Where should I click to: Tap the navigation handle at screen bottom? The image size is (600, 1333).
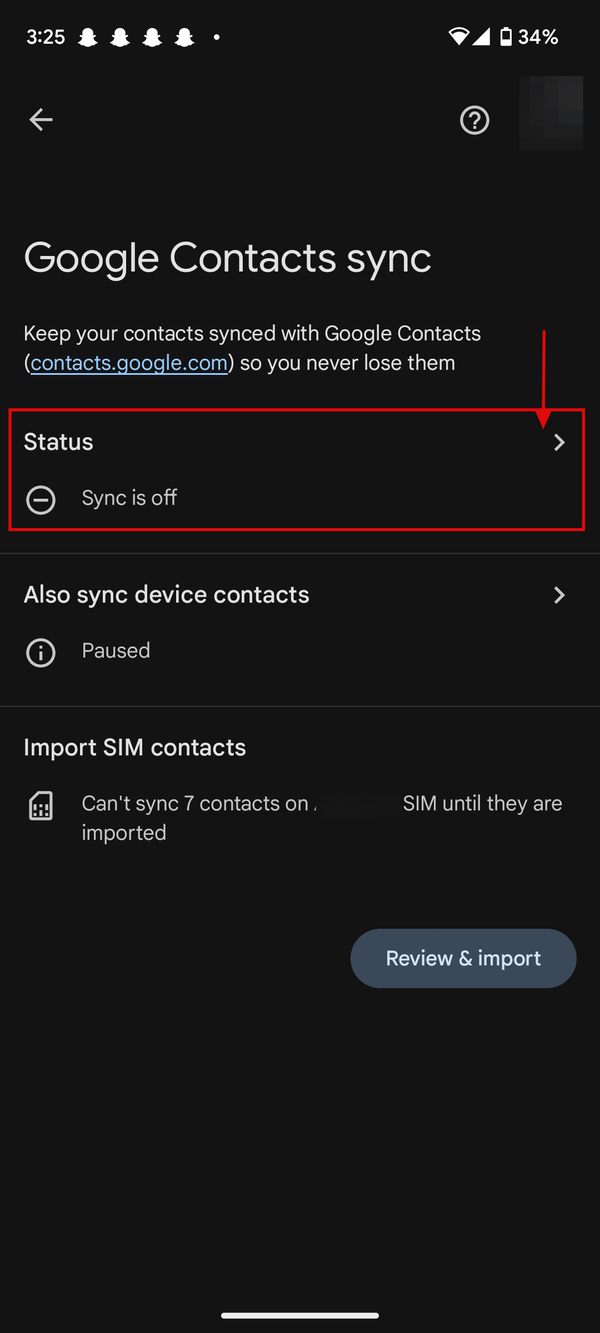(300, 1316)
